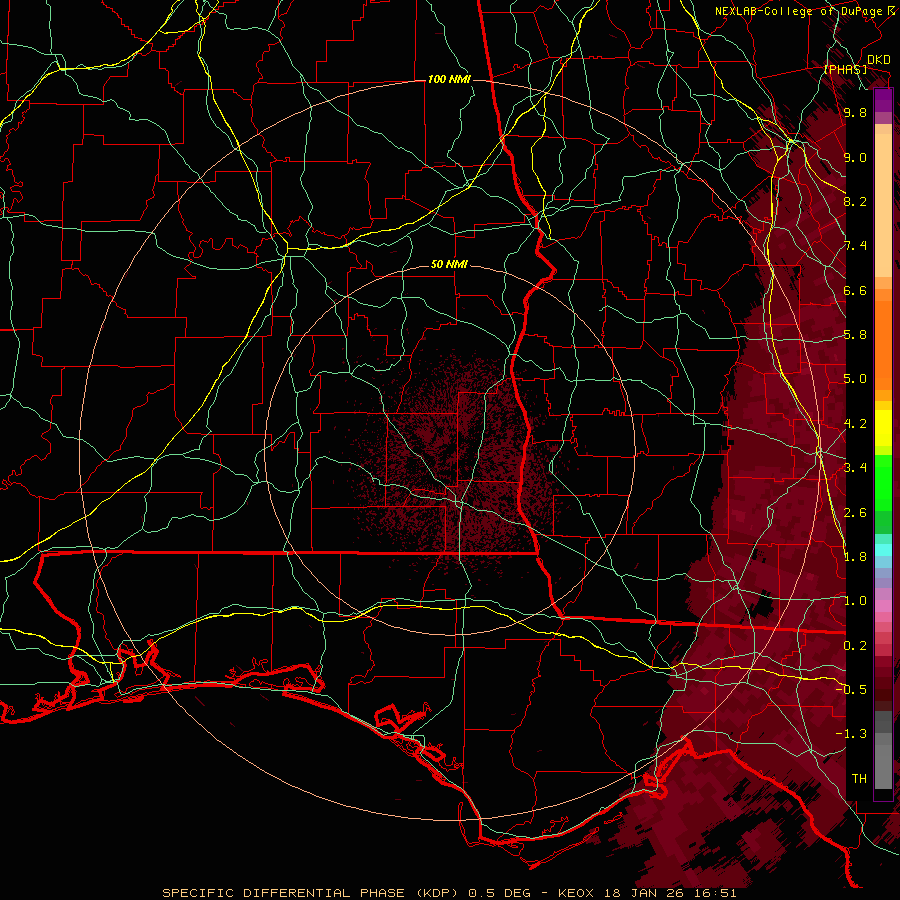Click the 7.4 scale value
900x900 pixels.
coord(855,246)
